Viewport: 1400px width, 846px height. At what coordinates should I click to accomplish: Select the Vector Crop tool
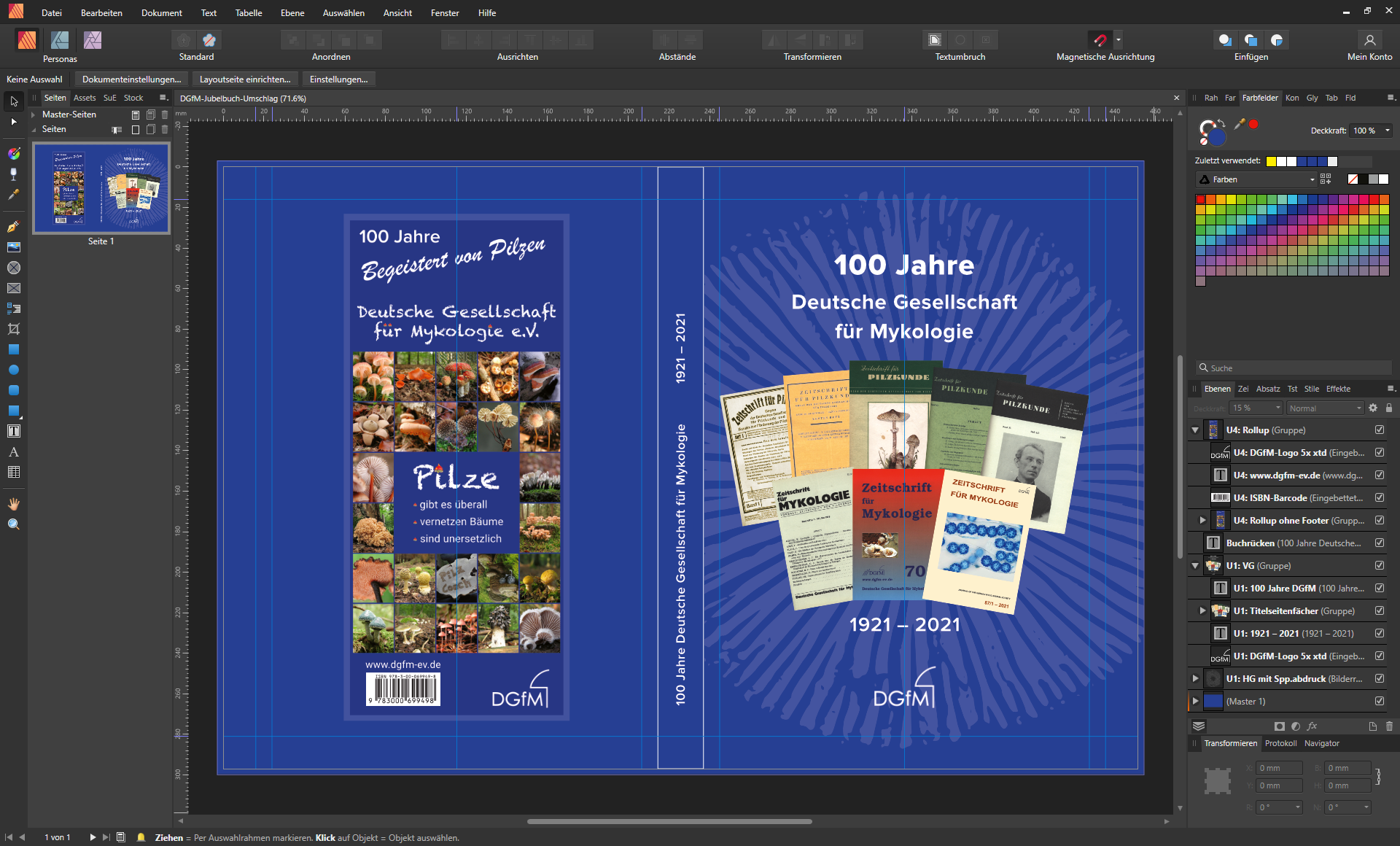(x=14, y=329)
